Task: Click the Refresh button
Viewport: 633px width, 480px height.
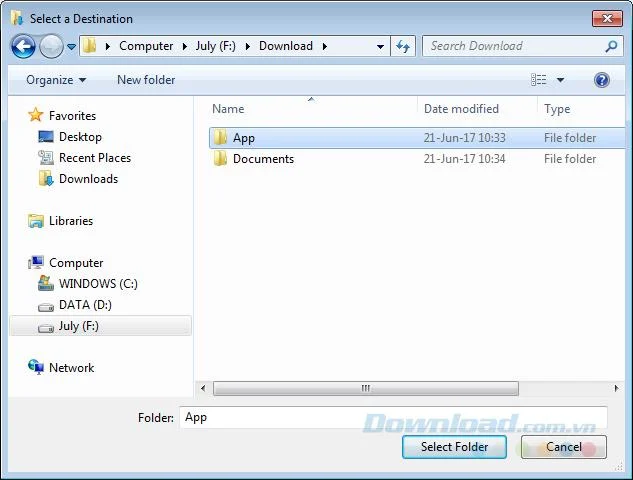Action: [x=403, y=46]
